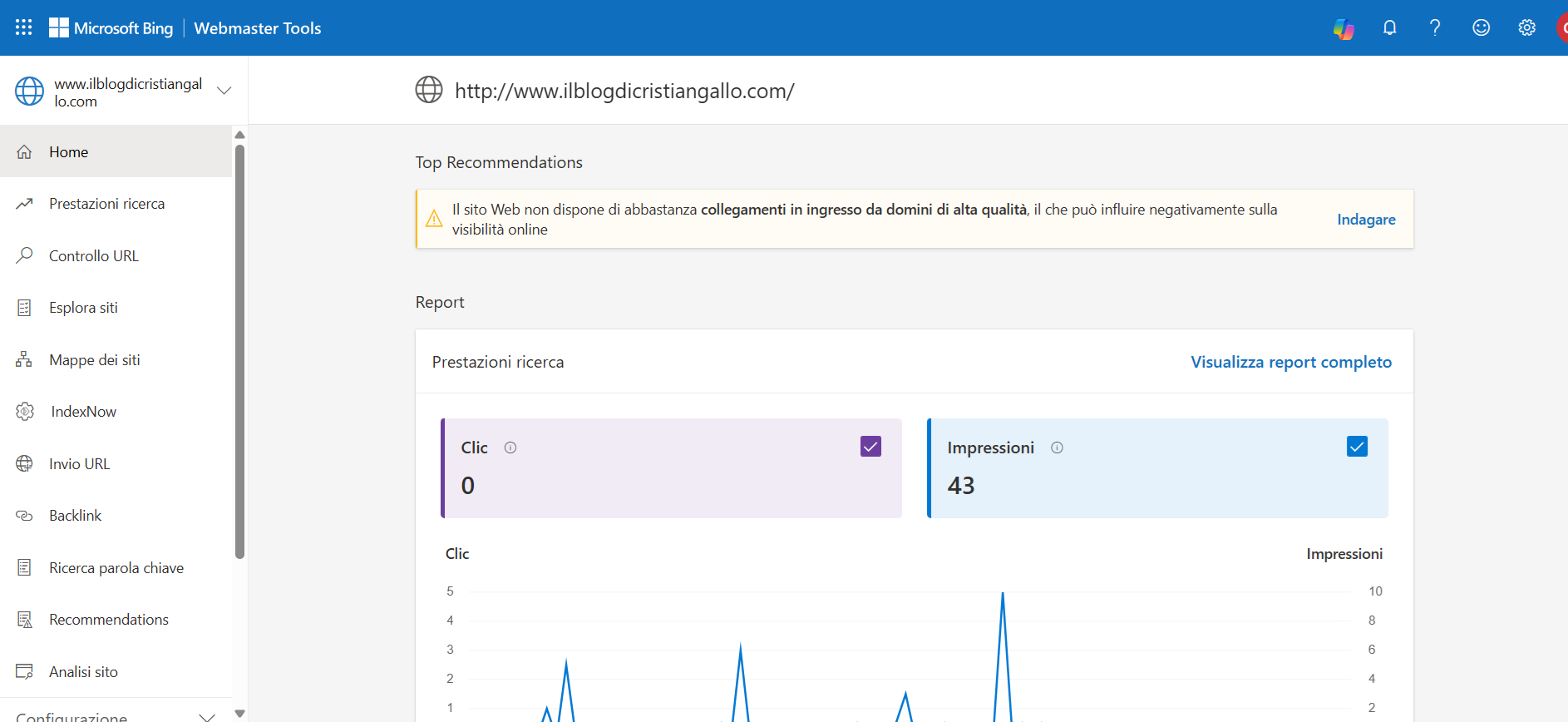Click the Esplora siti document icon
Image resolution: width=1568 pixels, height=722 pixels.
pos(24,308)
